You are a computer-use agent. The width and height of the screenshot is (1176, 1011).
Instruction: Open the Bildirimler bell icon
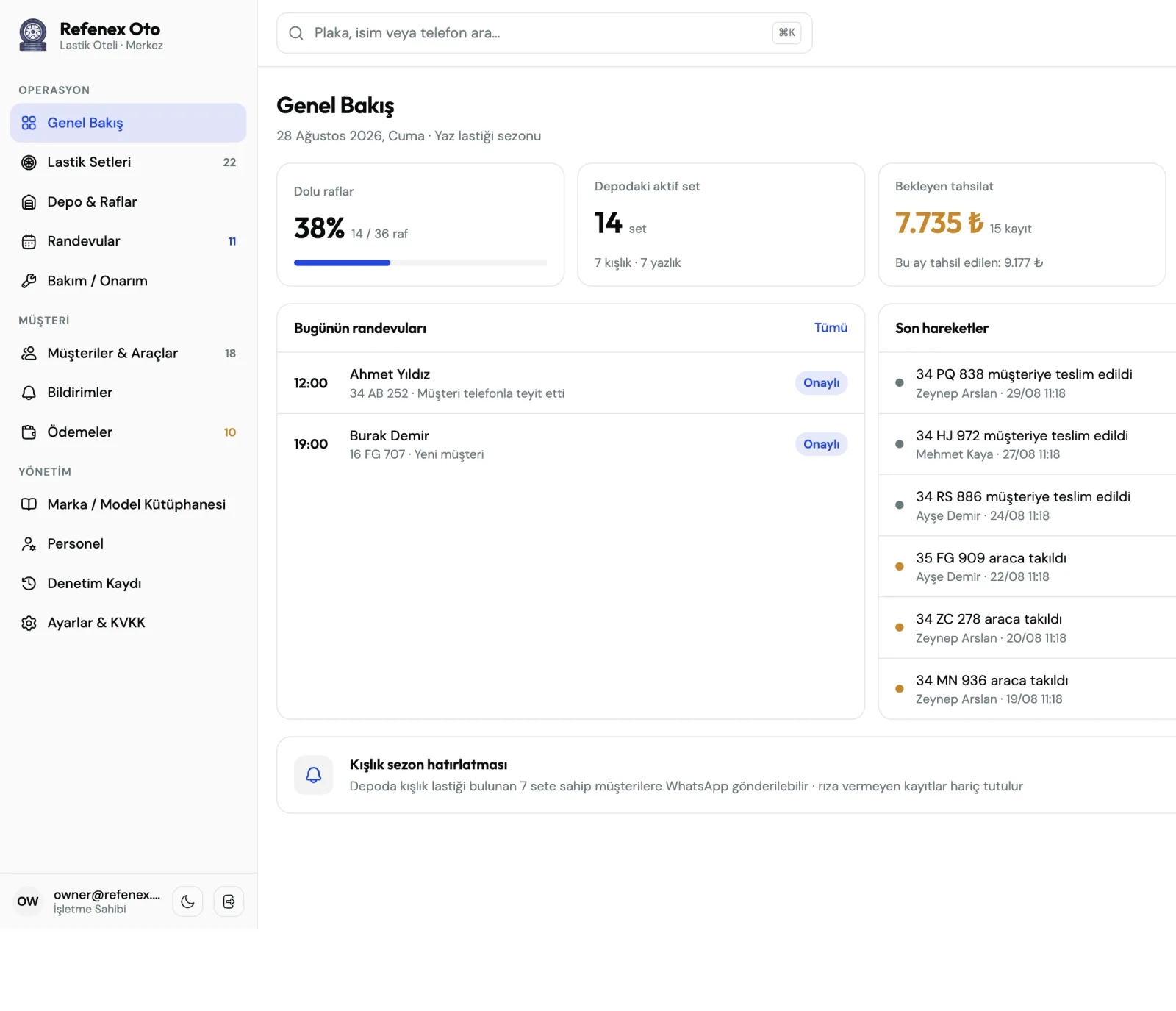(29, 393)
